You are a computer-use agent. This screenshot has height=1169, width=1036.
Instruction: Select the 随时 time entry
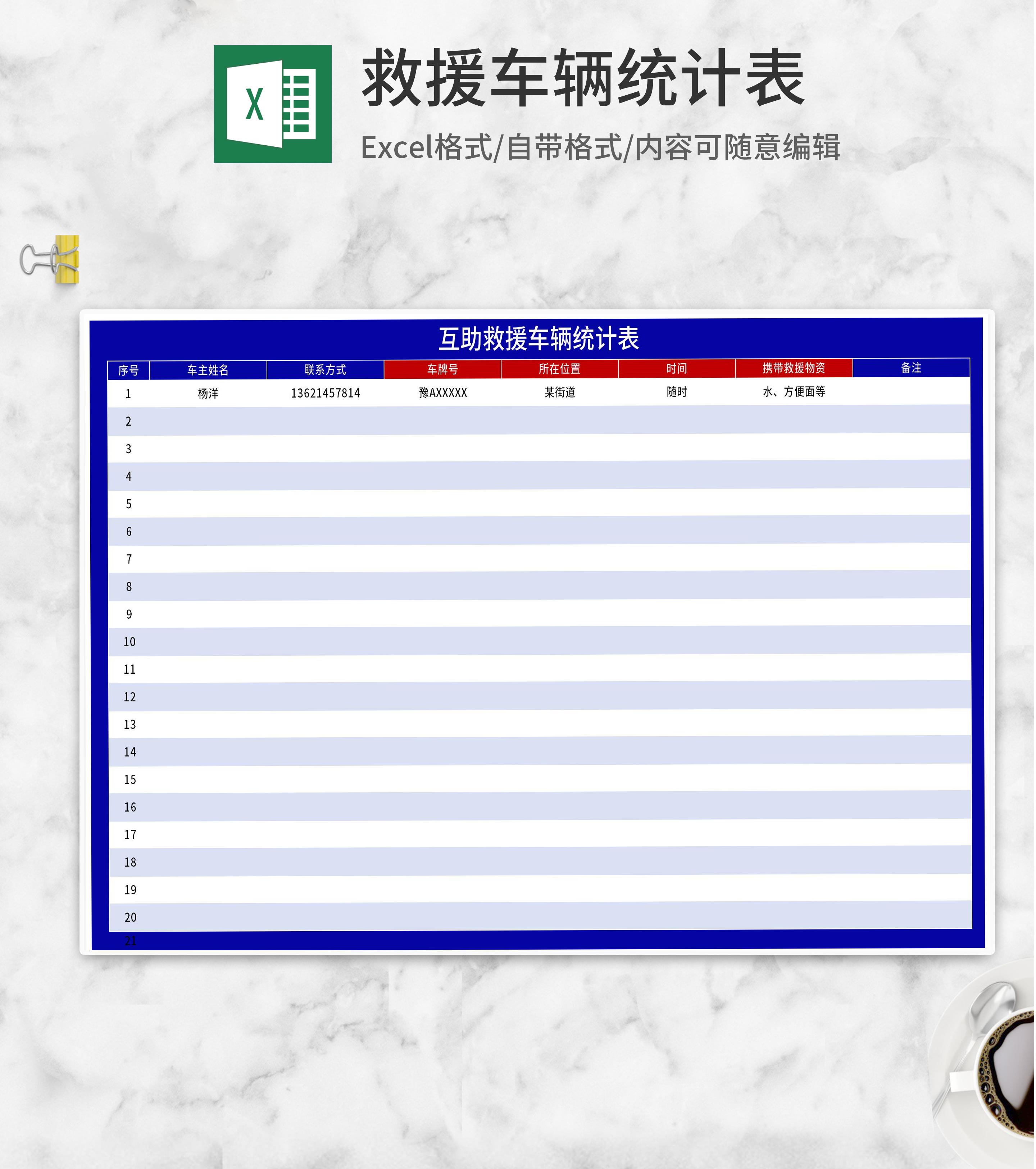pos(677,393)
